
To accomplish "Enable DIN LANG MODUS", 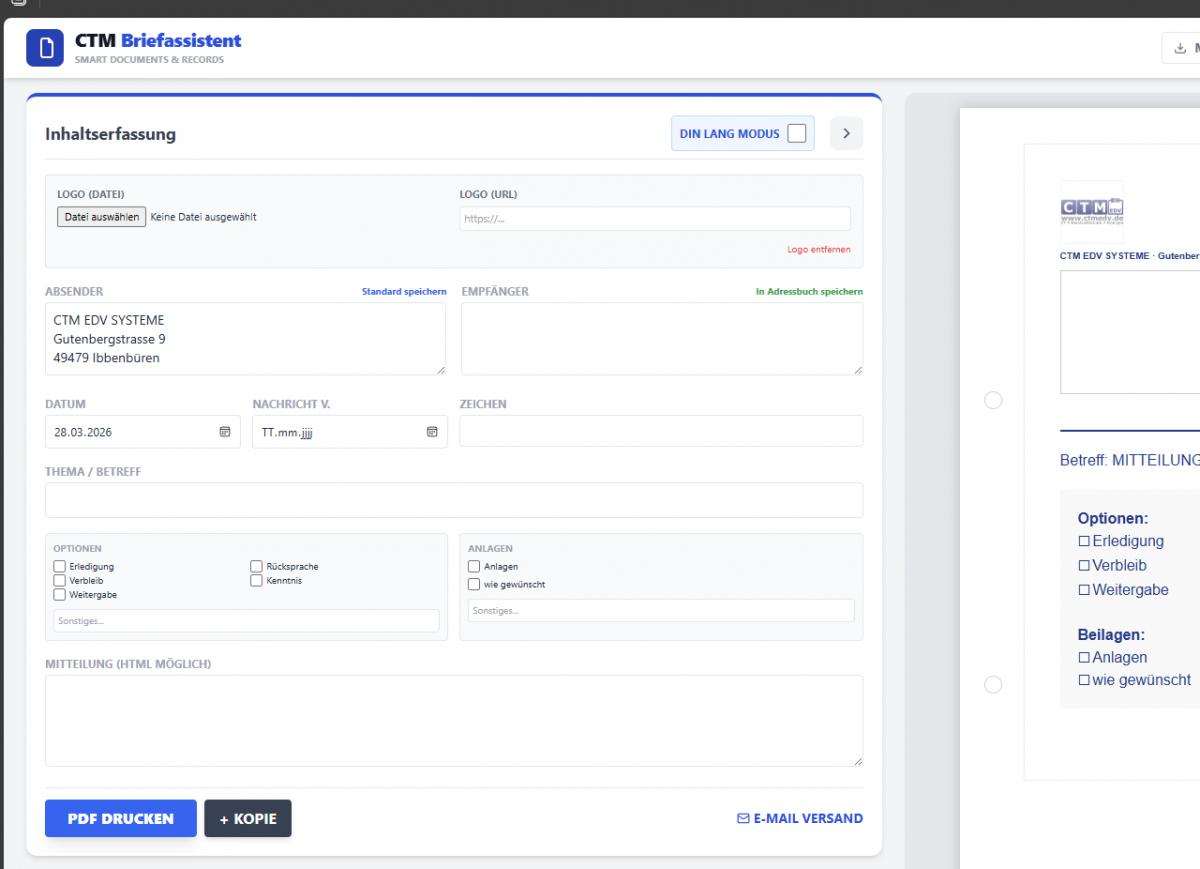I will point(798,133).
